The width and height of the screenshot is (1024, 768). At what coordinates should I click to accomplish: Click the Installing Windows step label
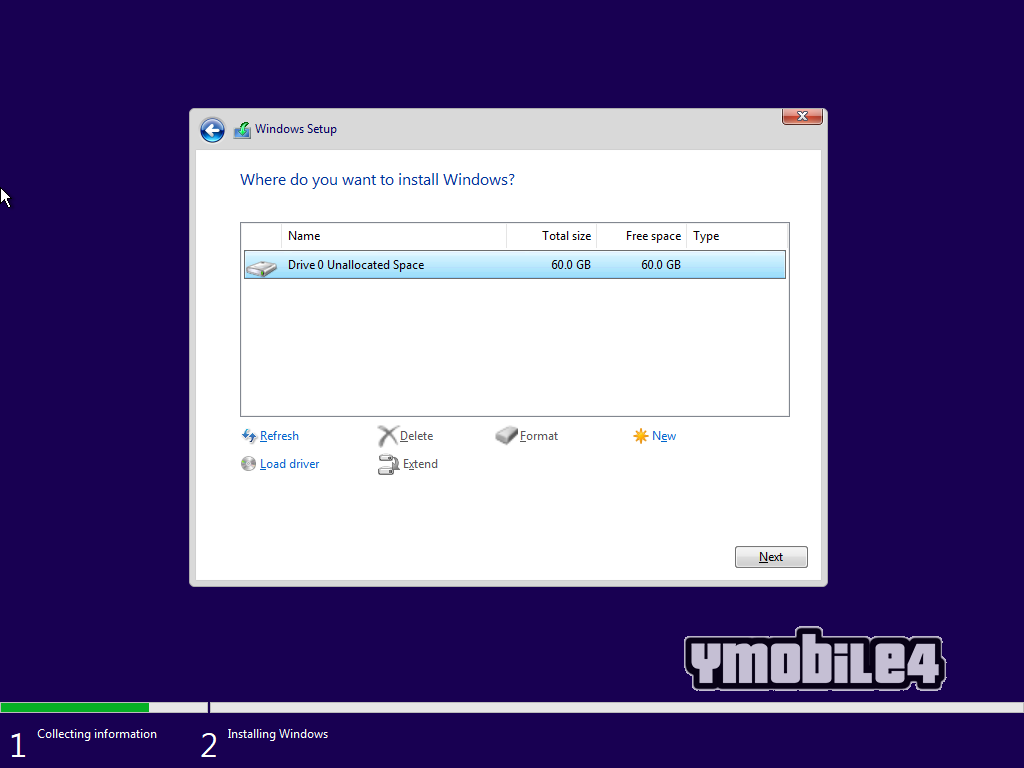278,734
